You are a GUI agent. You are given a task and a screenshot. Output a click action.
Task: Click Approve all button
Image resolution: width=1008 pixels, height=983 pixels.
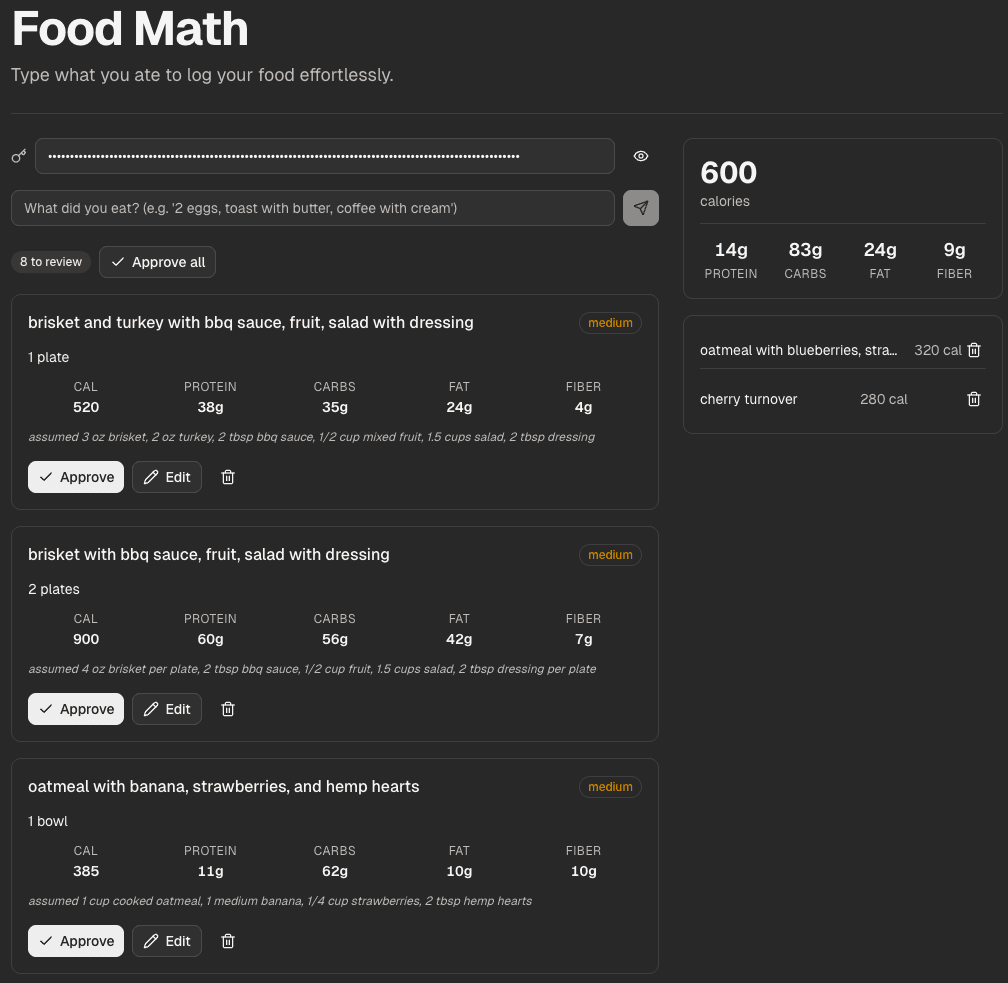158,262
